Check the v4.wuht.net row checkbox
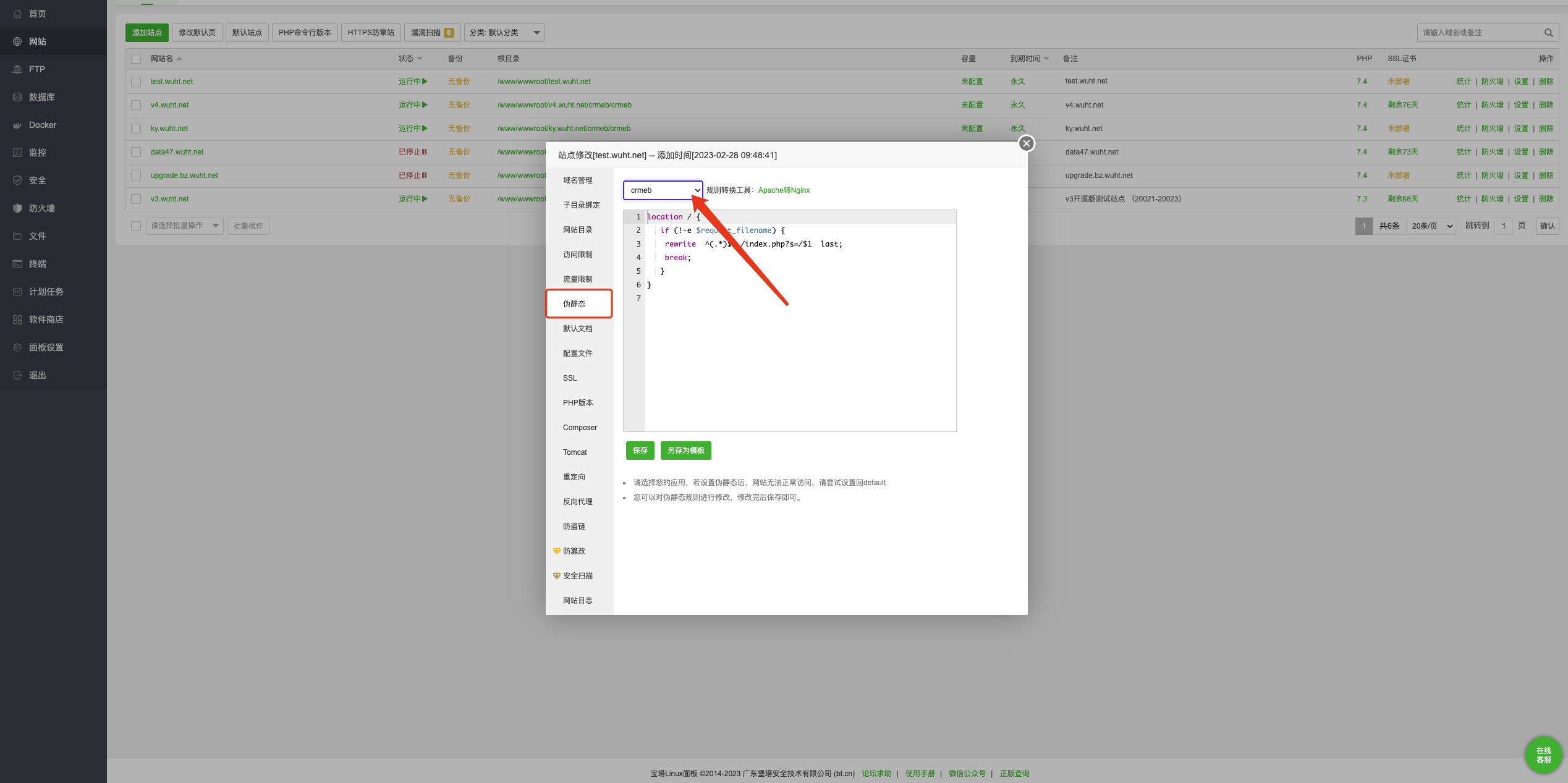 click(x=135, y=104)
